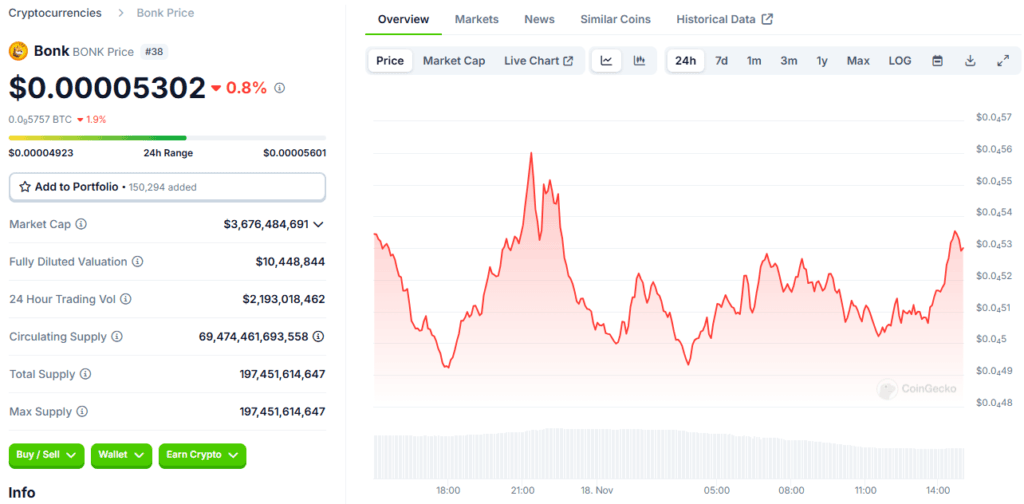Click the 69,474,461,693,558 circulating supply value
The width and height of the screenshot is (1024, 504).
coord(253,337)
